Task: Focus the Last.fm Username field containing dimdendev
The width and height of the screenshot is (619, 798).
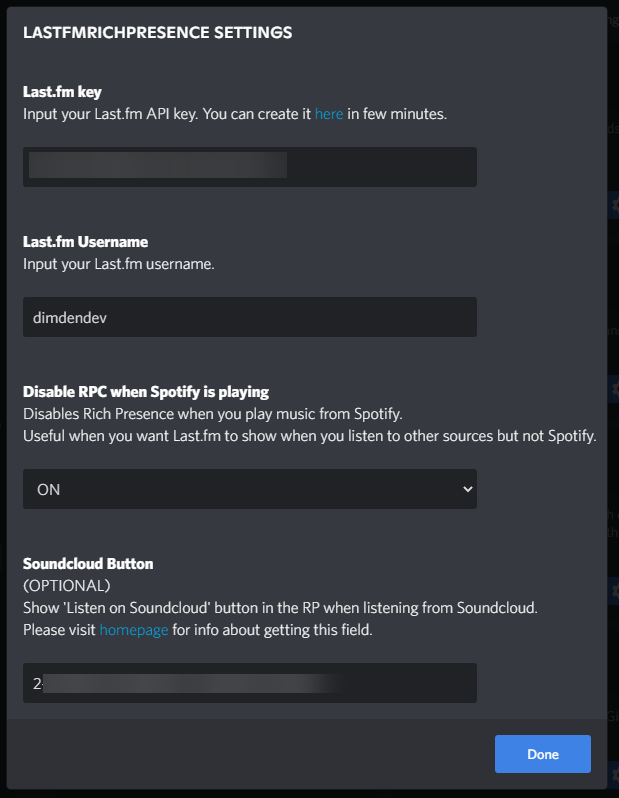Action: [249, 317]
